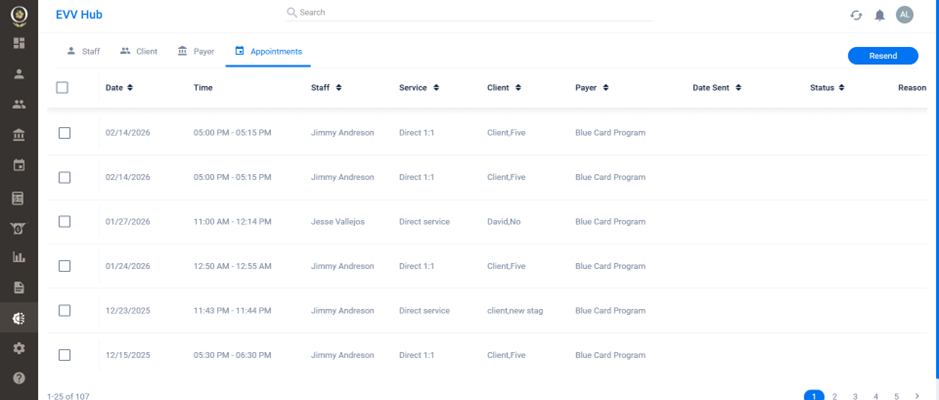Go to page 2 of results
This screenshot has width=939, height=400.
pyautogui.click(x=834, y=396)
